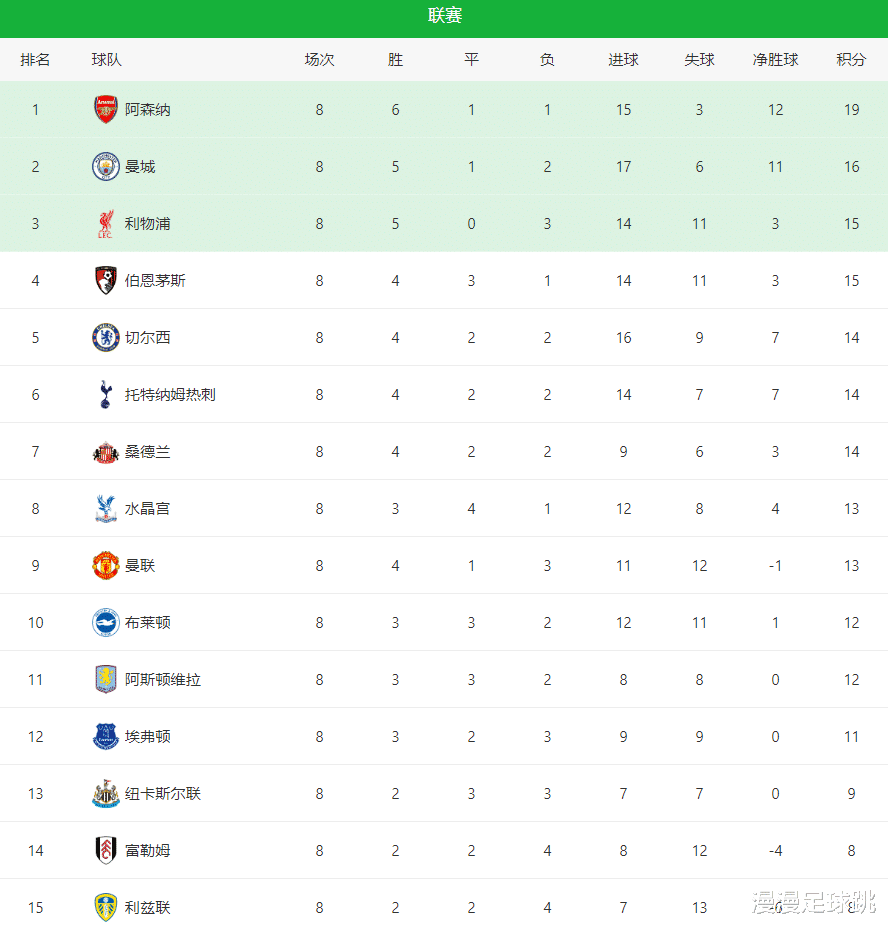Click the 积分 column header

851,60
